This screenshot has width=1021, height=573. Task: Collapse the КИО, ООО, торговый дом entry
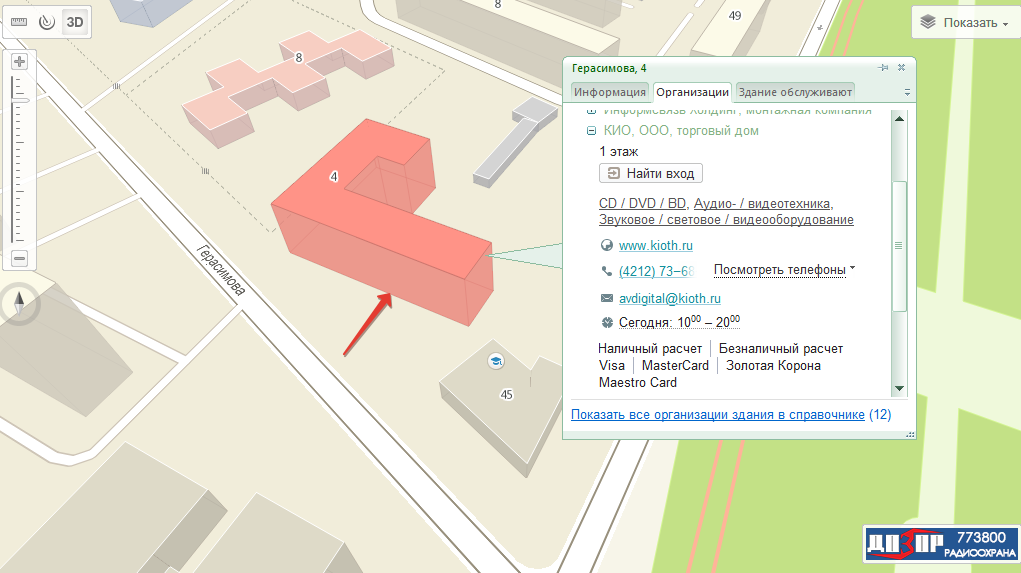[591, 131]
